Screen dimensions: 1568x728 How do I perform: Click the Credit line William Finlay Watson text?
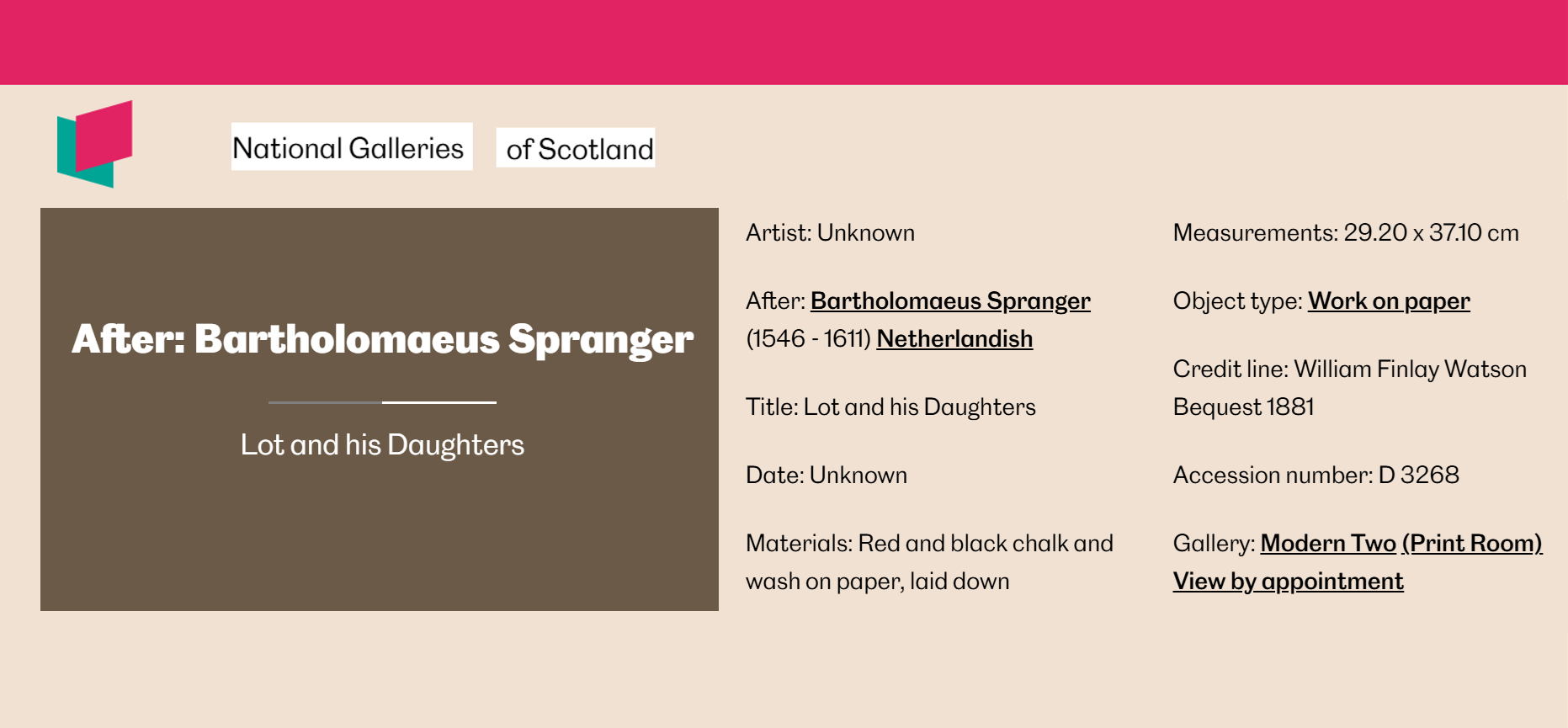click(1349, 388)
